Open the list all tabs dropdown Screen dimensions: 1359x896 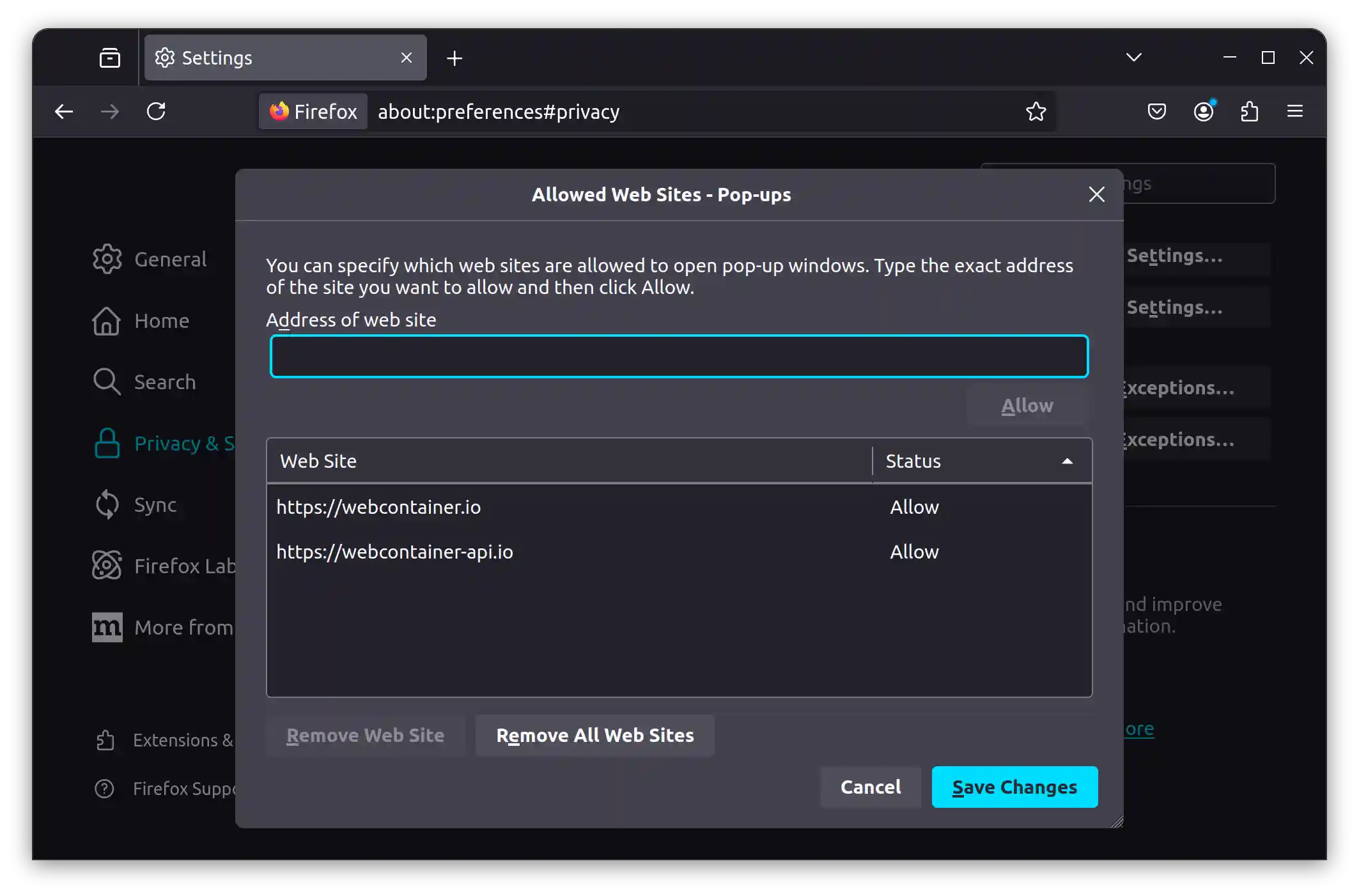pyautogui.click(x=1133, y=57)
